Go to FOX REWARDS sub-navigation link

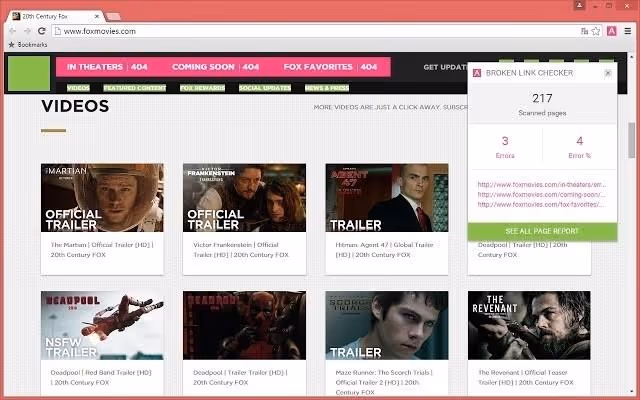pos(202,88)
